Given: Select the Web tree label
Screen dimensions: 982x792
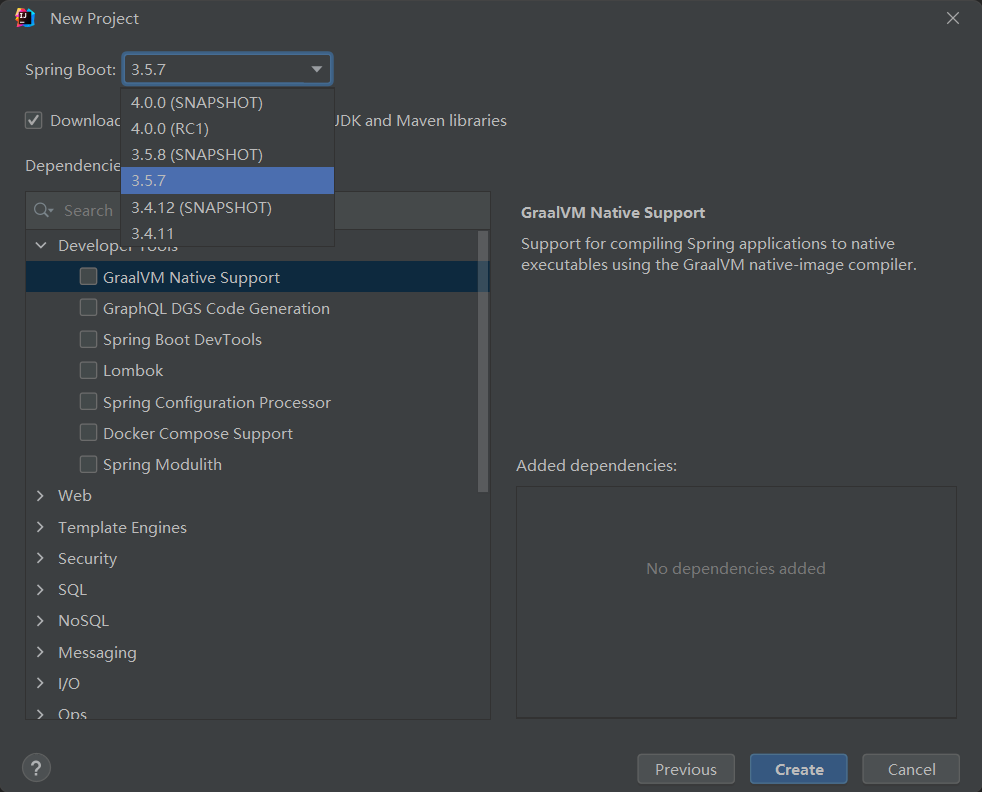Looking at the screenshot, I should [x=75, y=495].
